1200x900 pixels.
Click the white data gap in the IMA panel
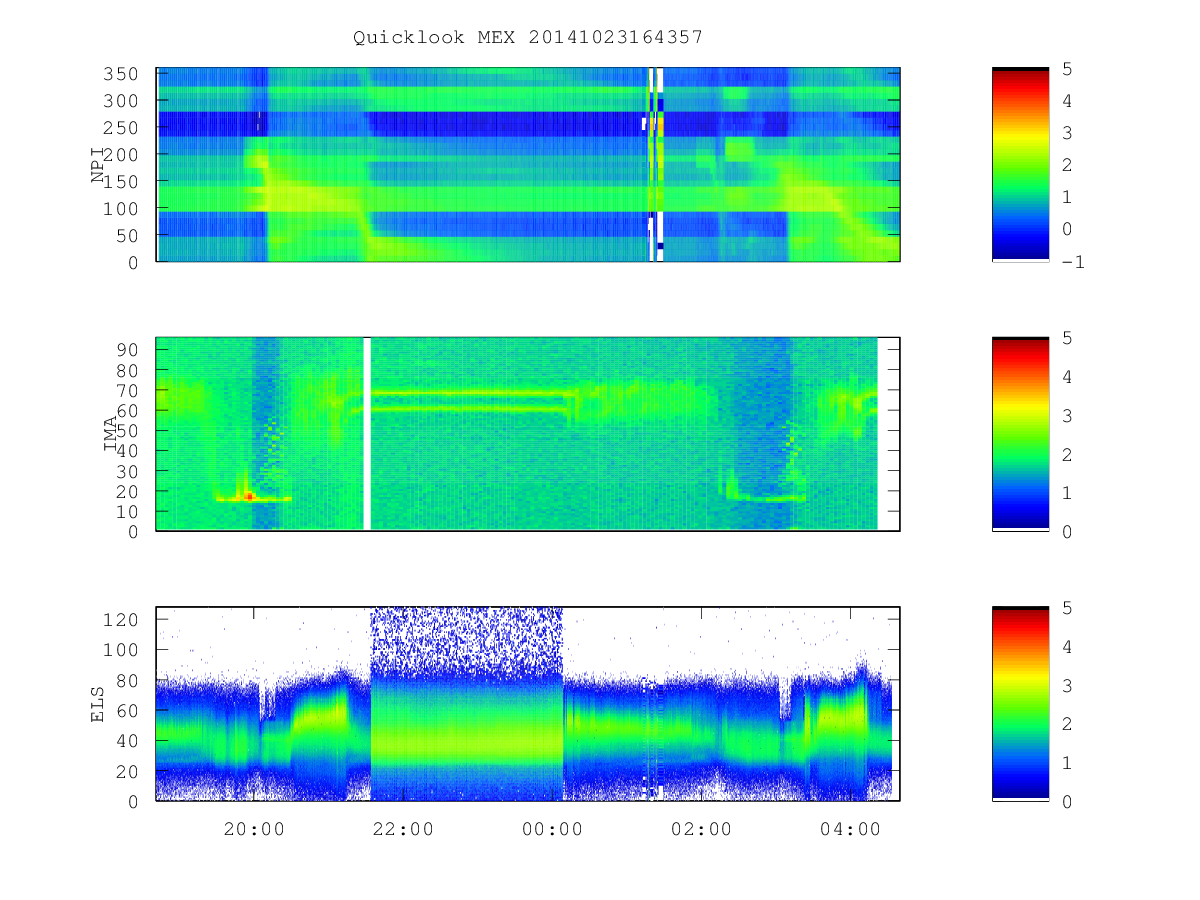(x=366, y=434)
